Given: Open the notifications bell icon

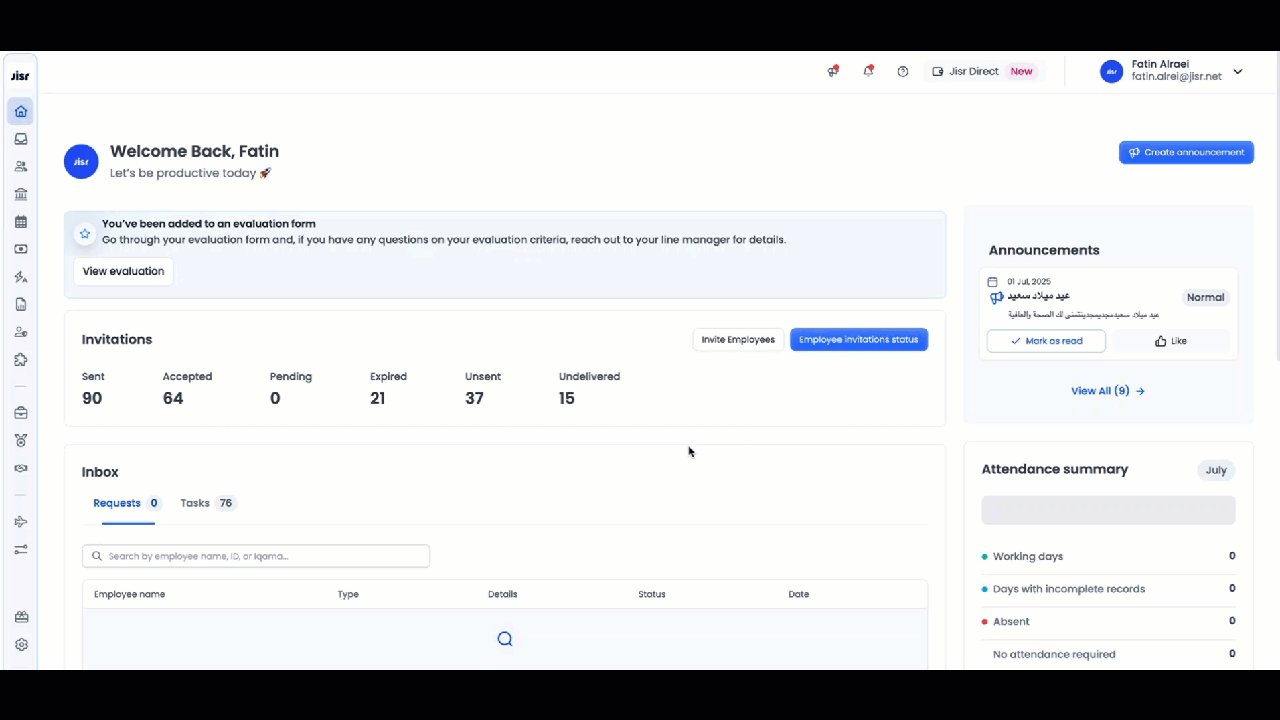Looking at the screenshot, I should [868, 71].
